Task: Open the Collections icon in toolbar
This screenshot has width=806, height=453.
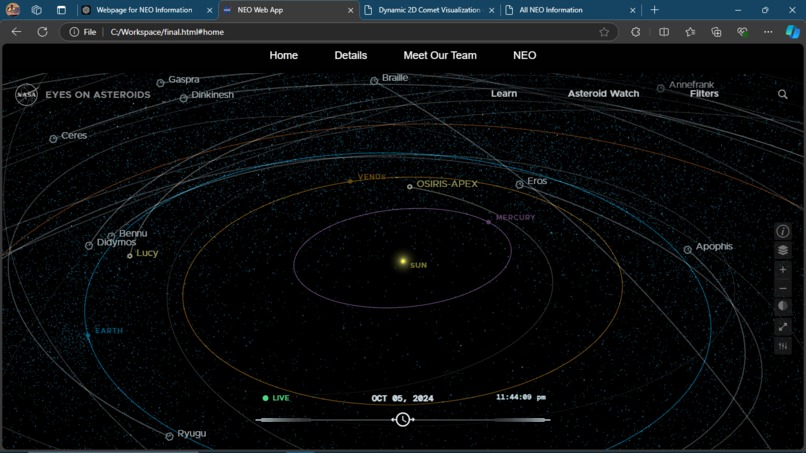Action: tap(717, 32)
